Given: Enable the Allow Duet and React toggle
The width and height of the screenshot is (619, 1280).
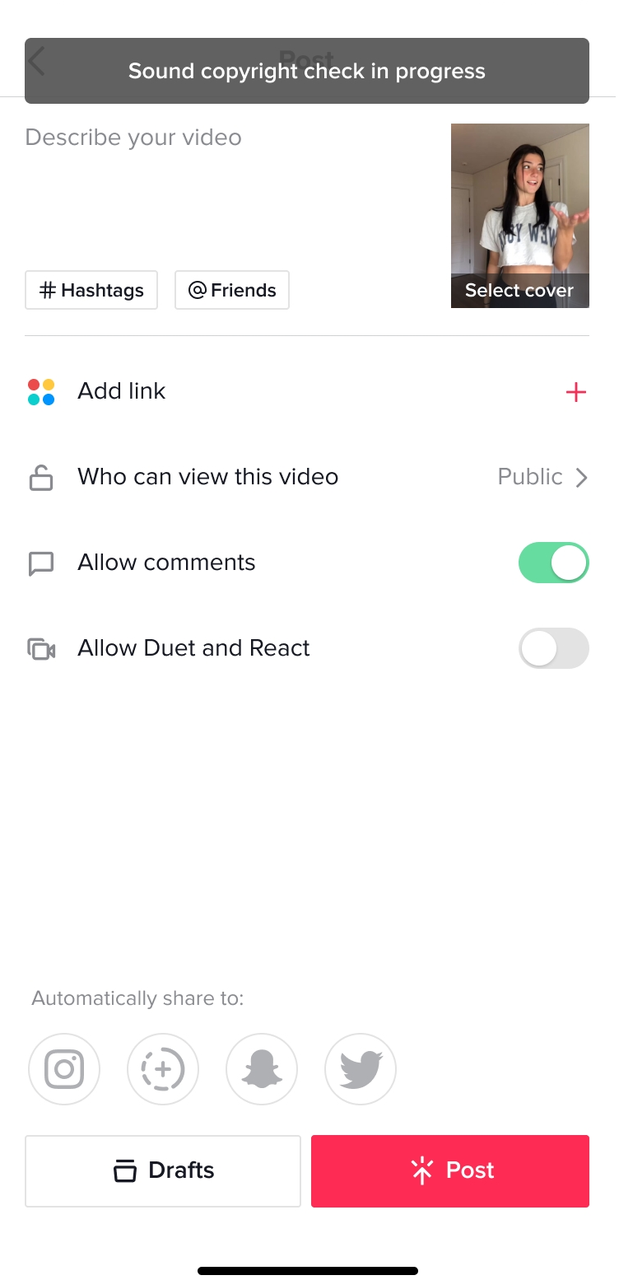Looking at the screenshot, I should (x=553, y=649).
